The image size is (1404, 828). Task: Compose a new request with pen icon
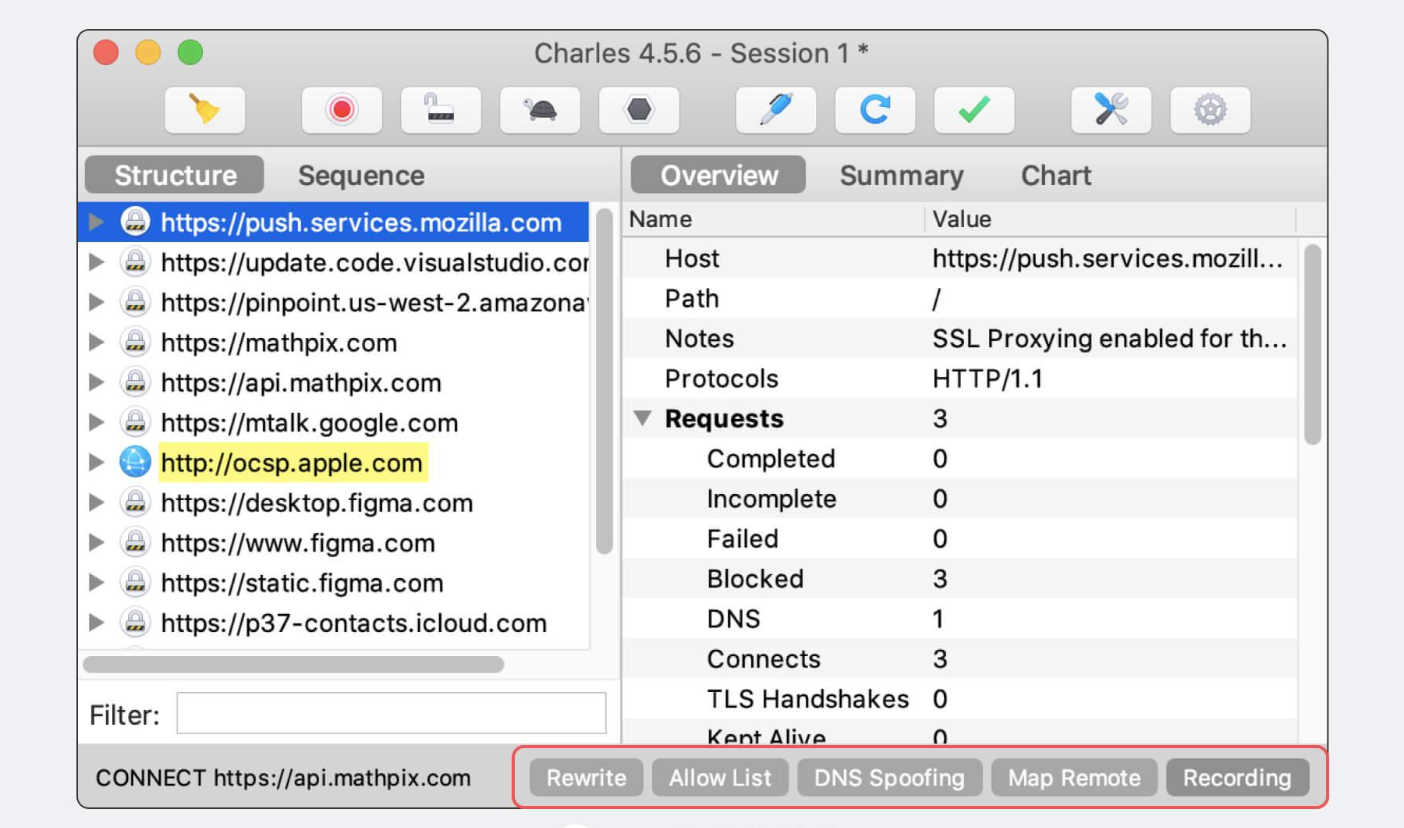click(x=776, y=110)
